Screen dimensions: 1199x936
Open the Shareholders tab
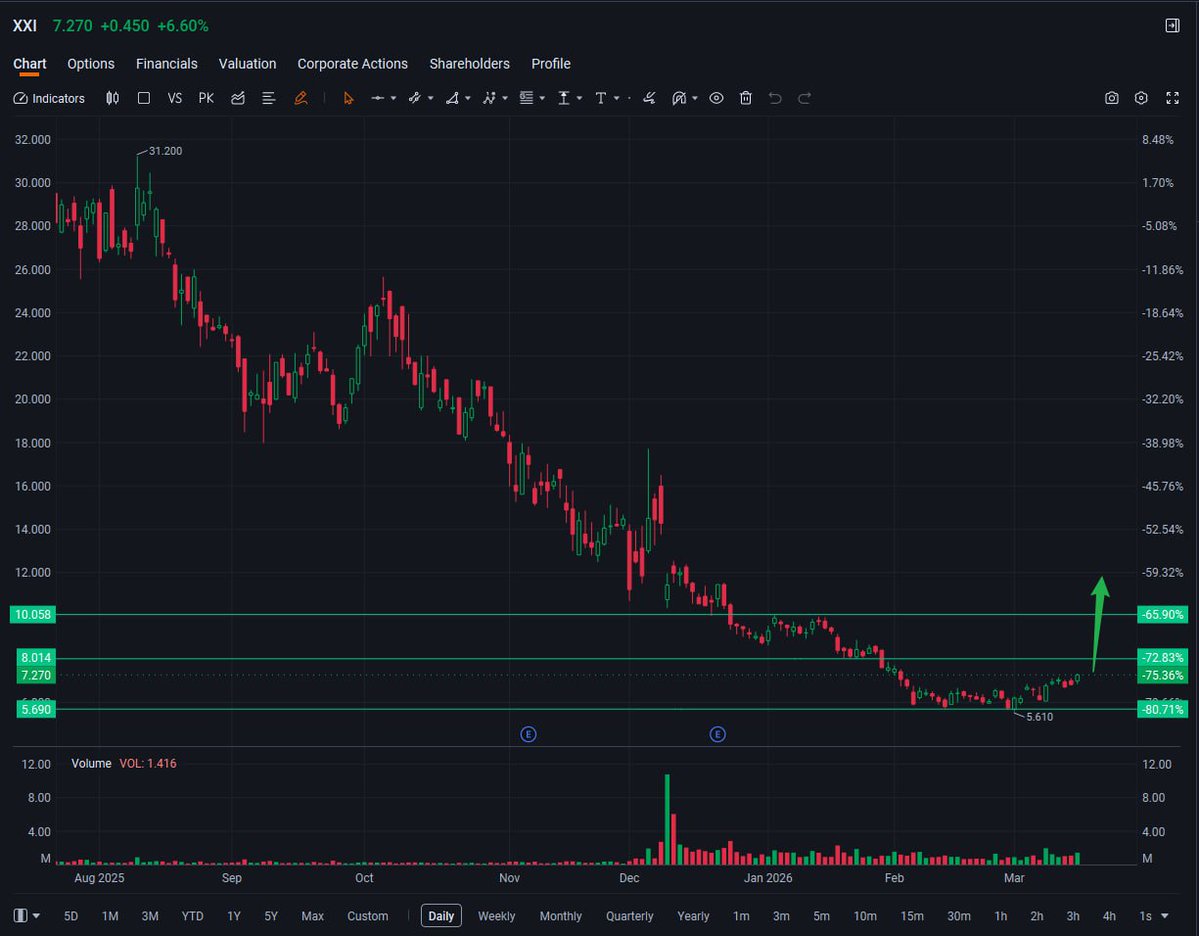[x=470, y=63]
